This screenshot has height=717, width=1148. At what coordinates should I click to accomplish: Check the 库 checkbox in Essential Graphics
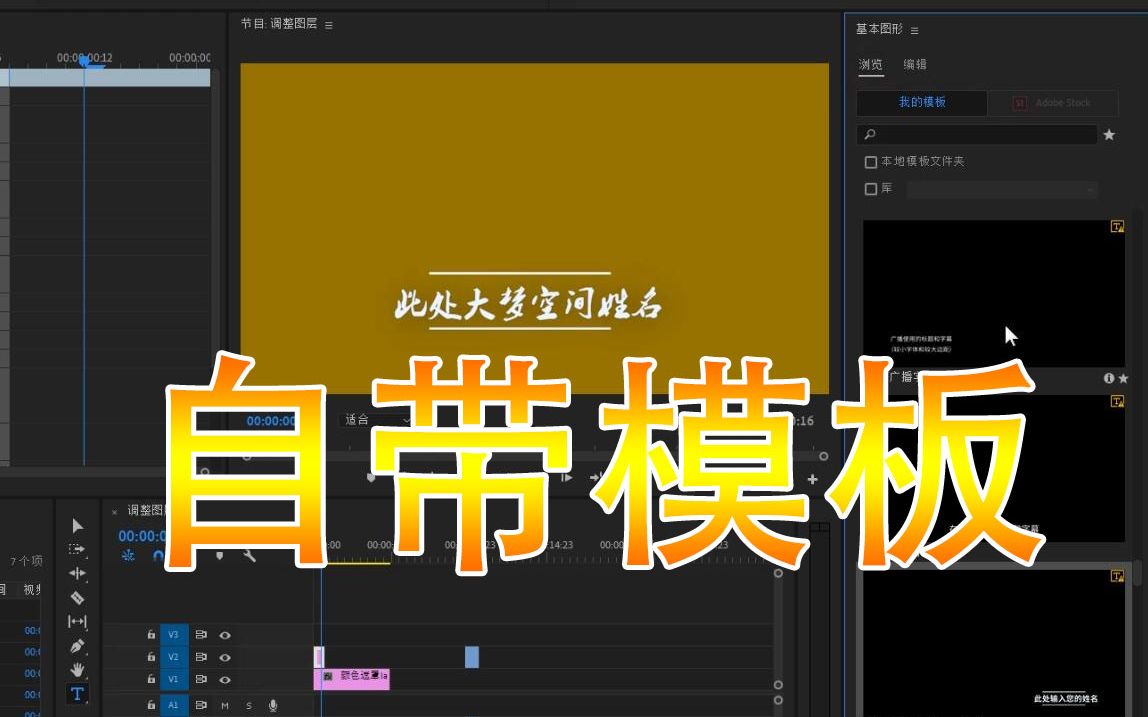click(871, 189)
